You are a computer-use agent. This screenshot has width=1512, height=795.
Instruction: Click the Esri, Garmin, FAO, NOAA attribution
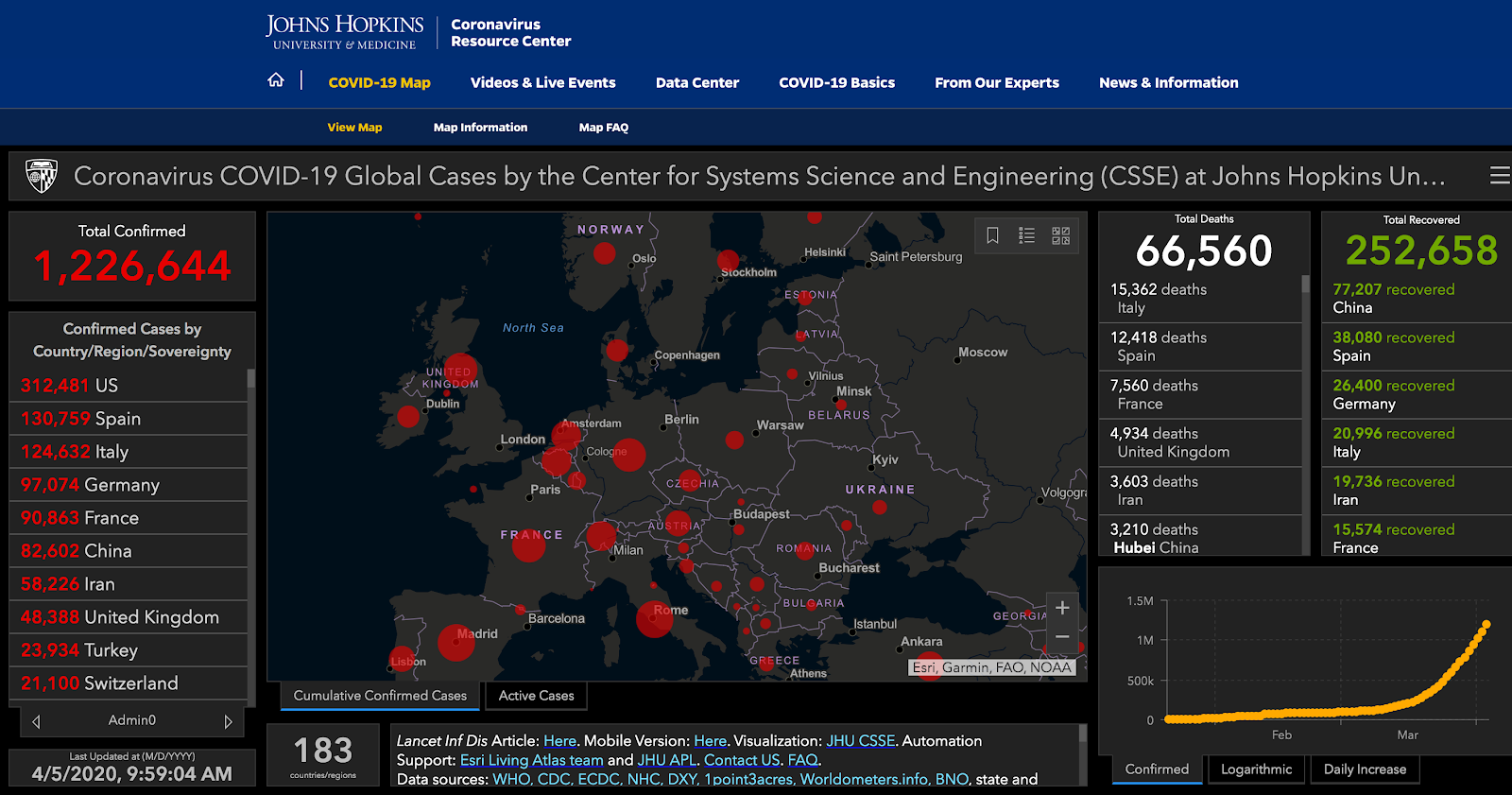tap(992, 667)
